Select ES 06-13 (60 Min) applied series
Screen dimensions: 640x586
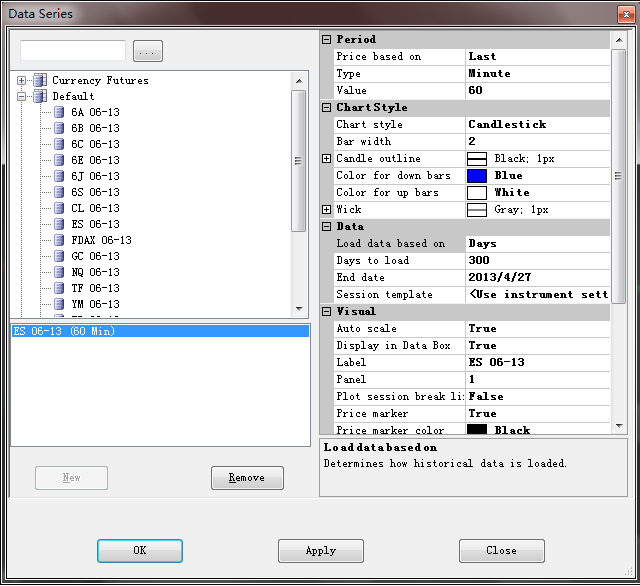tap(160, 331)
